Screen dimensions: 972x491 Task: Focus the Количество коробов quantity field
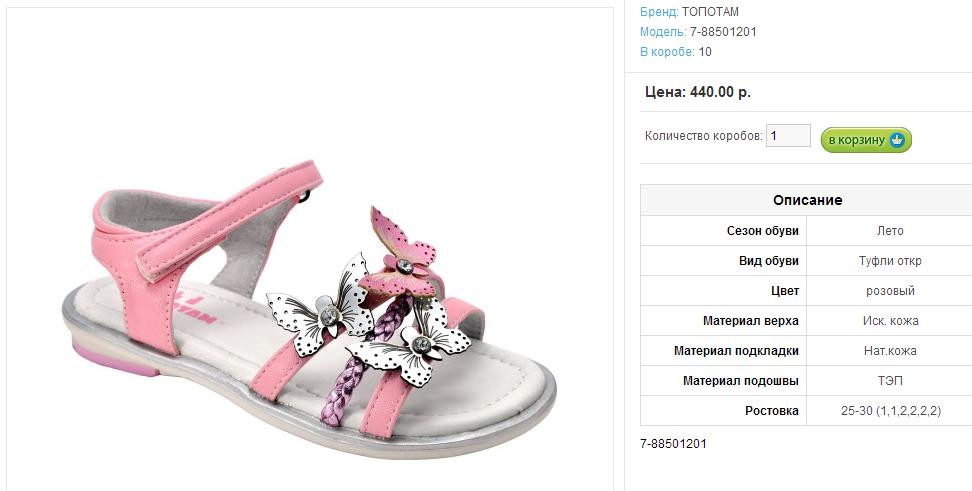click(788, 136)
